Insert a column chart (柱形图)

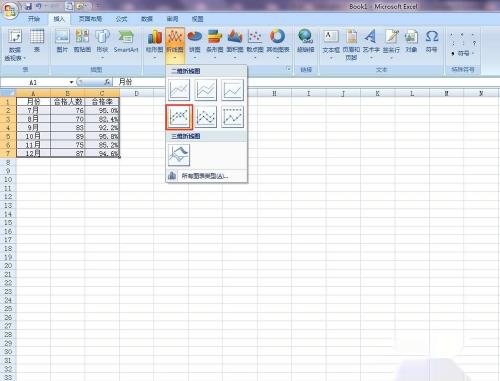155,44
